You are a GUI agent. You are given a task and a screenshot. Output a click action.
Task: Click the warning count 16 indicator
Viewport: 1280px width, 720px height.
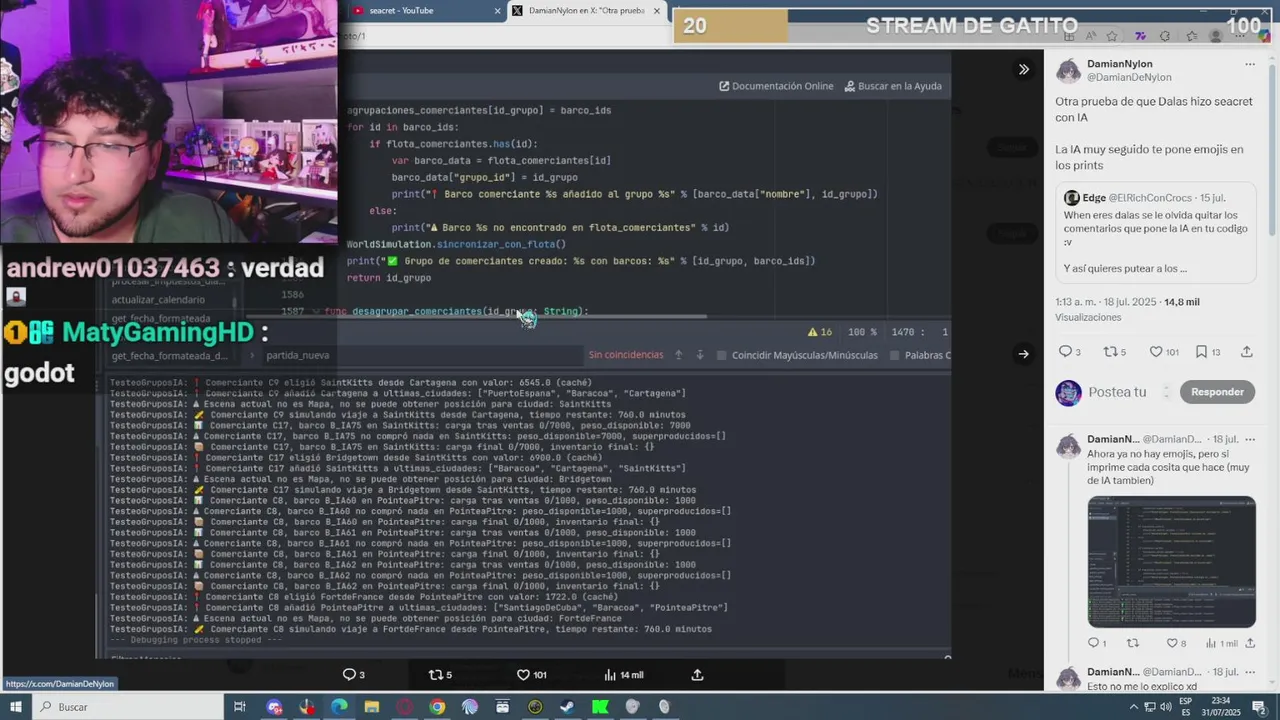pyautogui.click(x=819, y=332)
